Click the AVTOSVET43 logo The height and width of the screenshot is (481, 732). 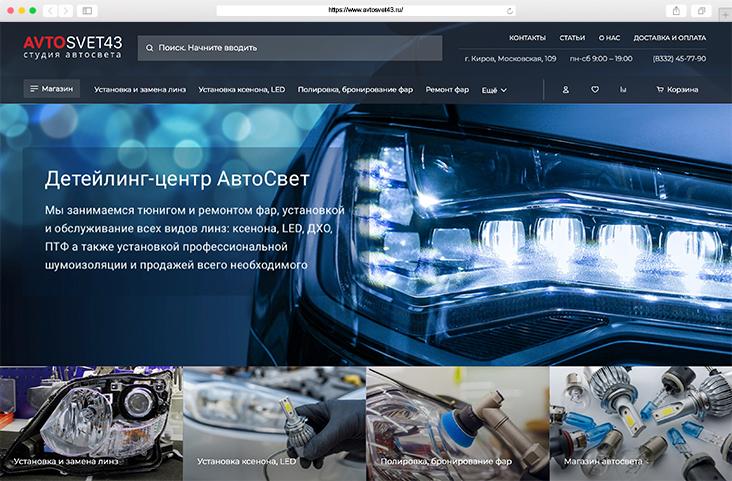pyautogui.click(x=72, y=47)
